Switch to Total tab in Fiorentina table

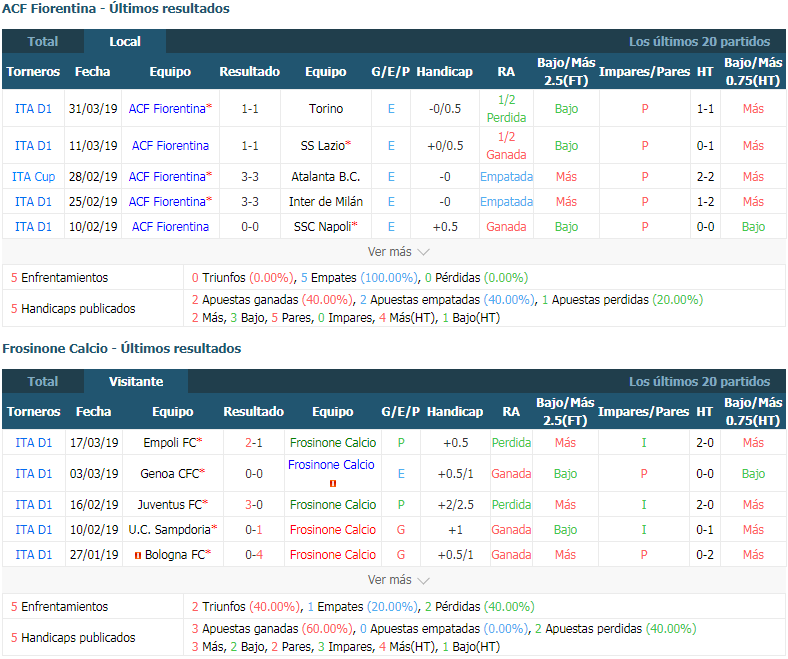(43, 41)
